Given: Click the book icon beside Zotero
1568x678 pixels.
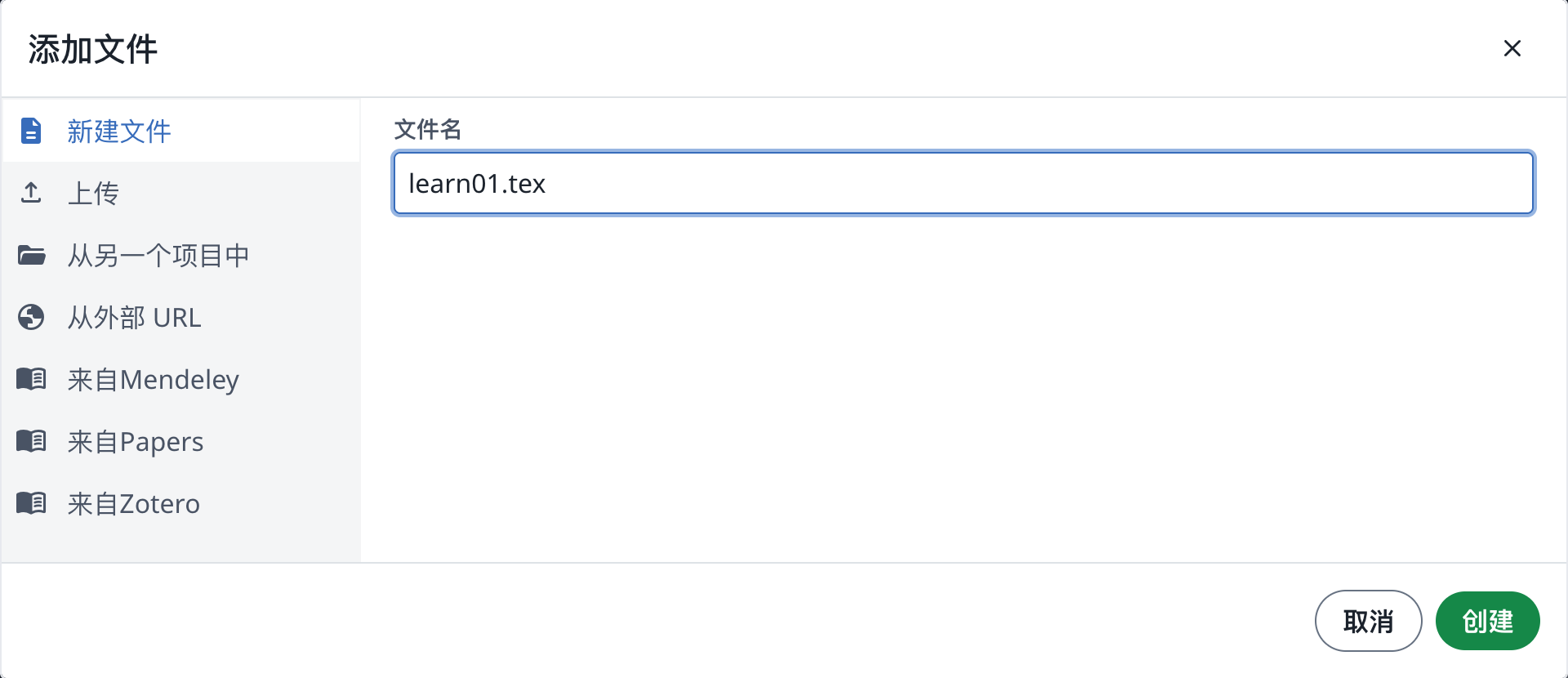Looking at the screenshot, I should pos(31,503).
